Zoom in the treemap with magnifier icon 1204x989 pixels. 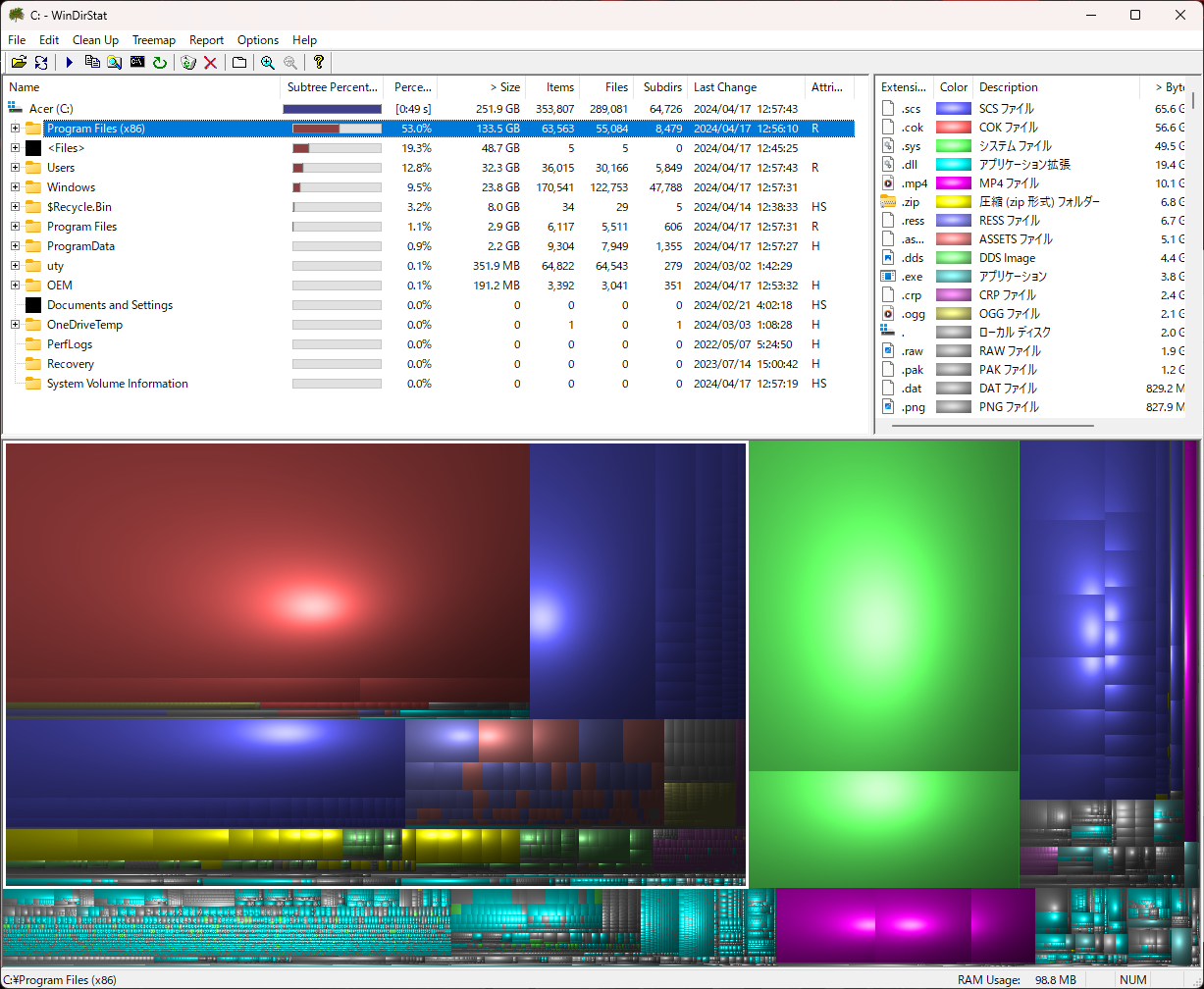coord(267,63)
